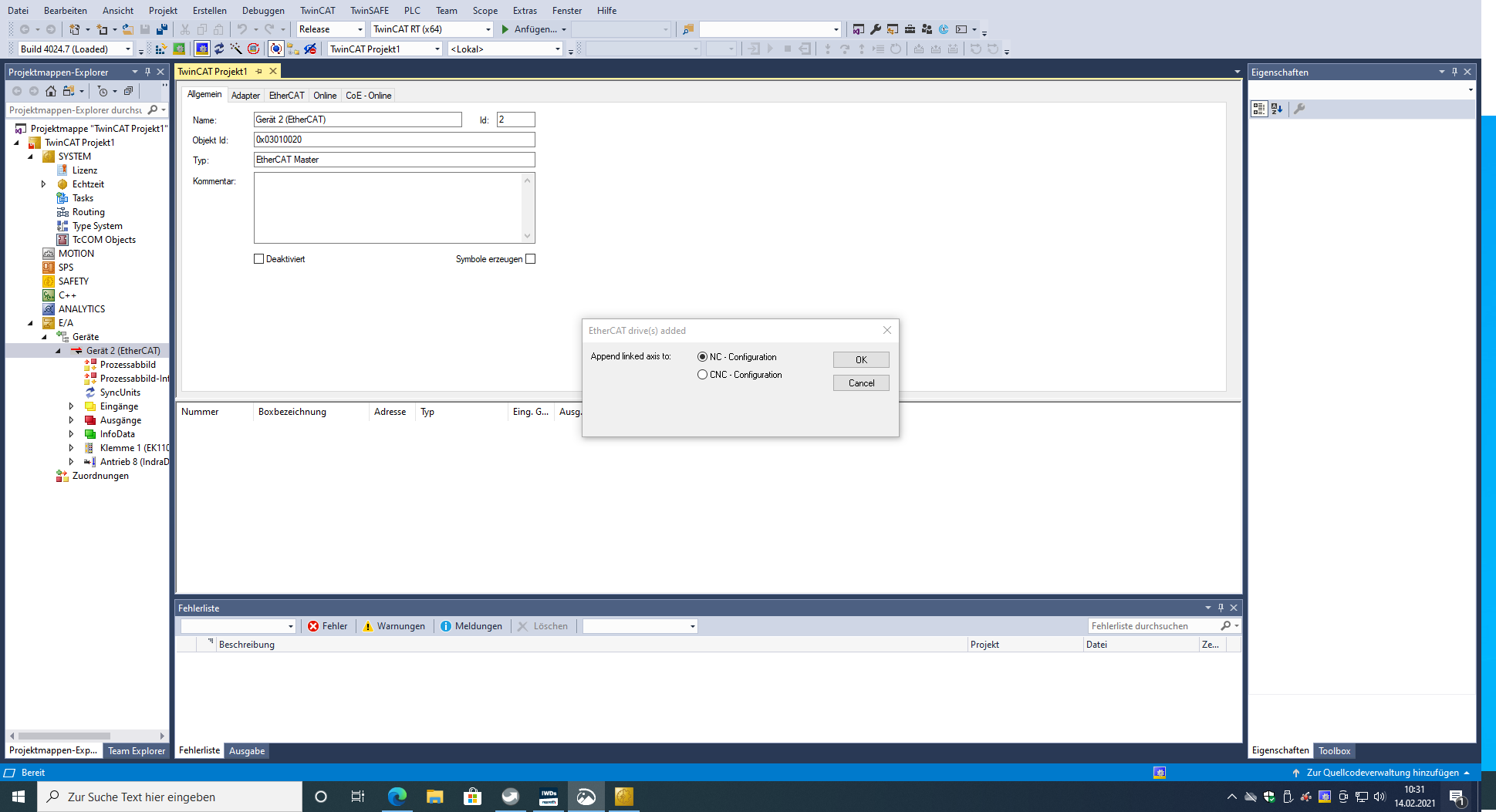Click the Scan devices magic wand icon
Screen dimensions: 1496x812
coord(236,49)
